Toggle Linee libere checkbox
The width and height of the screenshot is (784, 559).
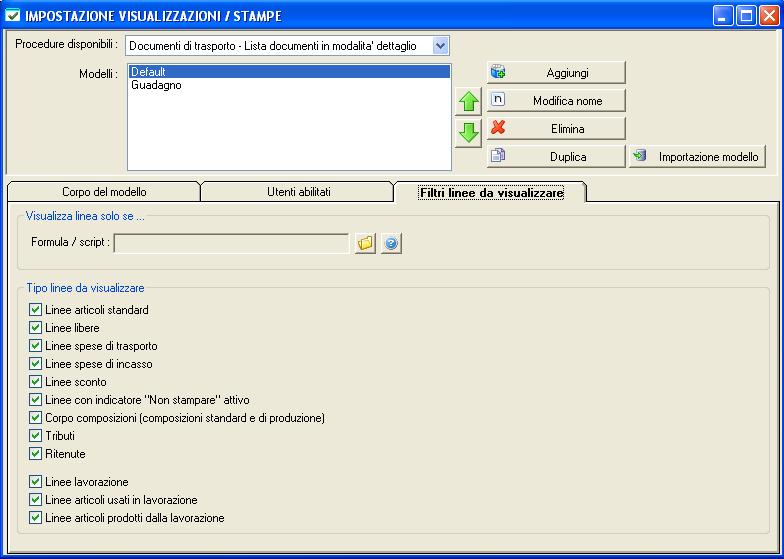pyautogui.click(x=35, y=328)
